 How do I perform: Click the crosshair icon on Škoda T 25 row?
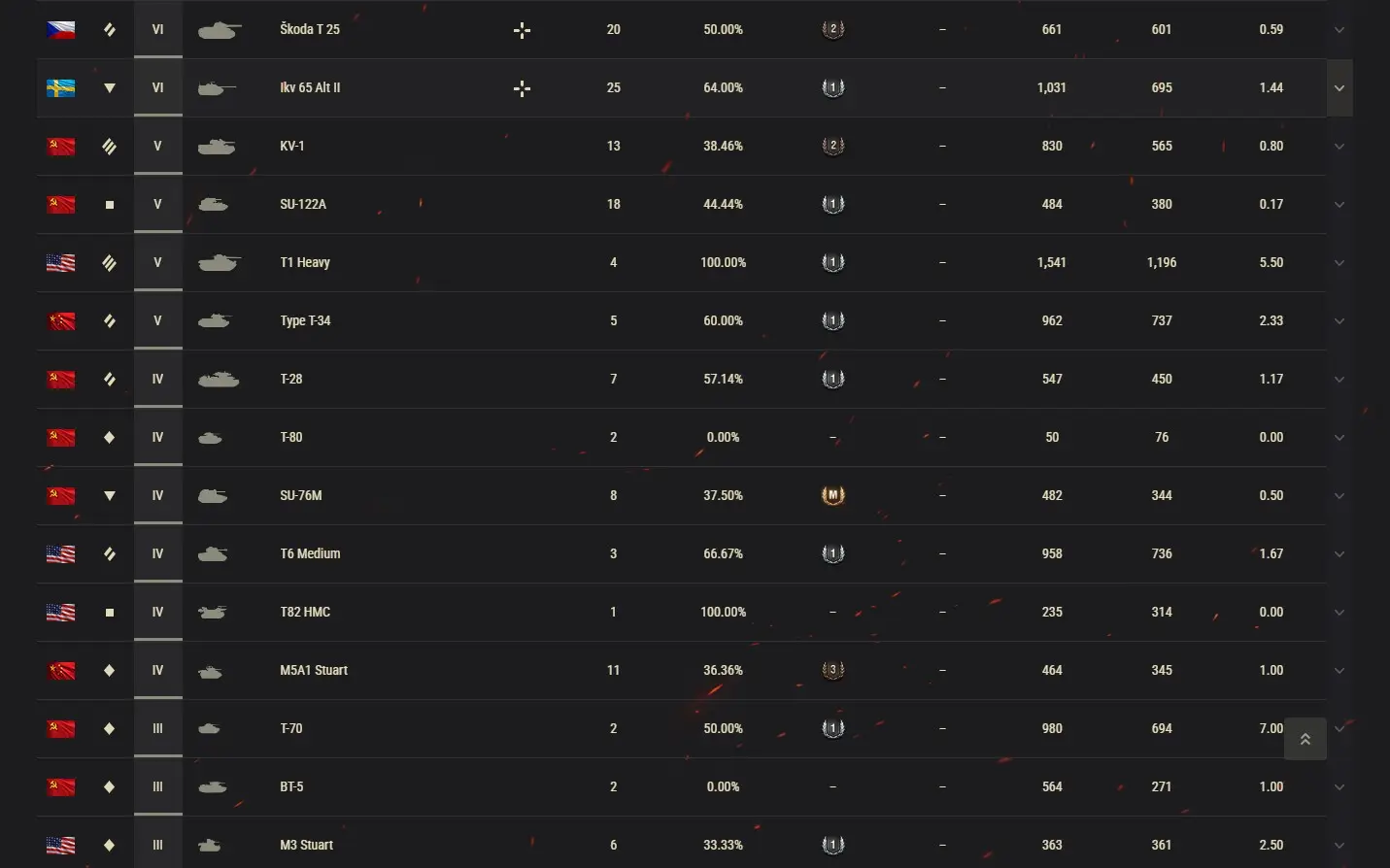point(522,31)
